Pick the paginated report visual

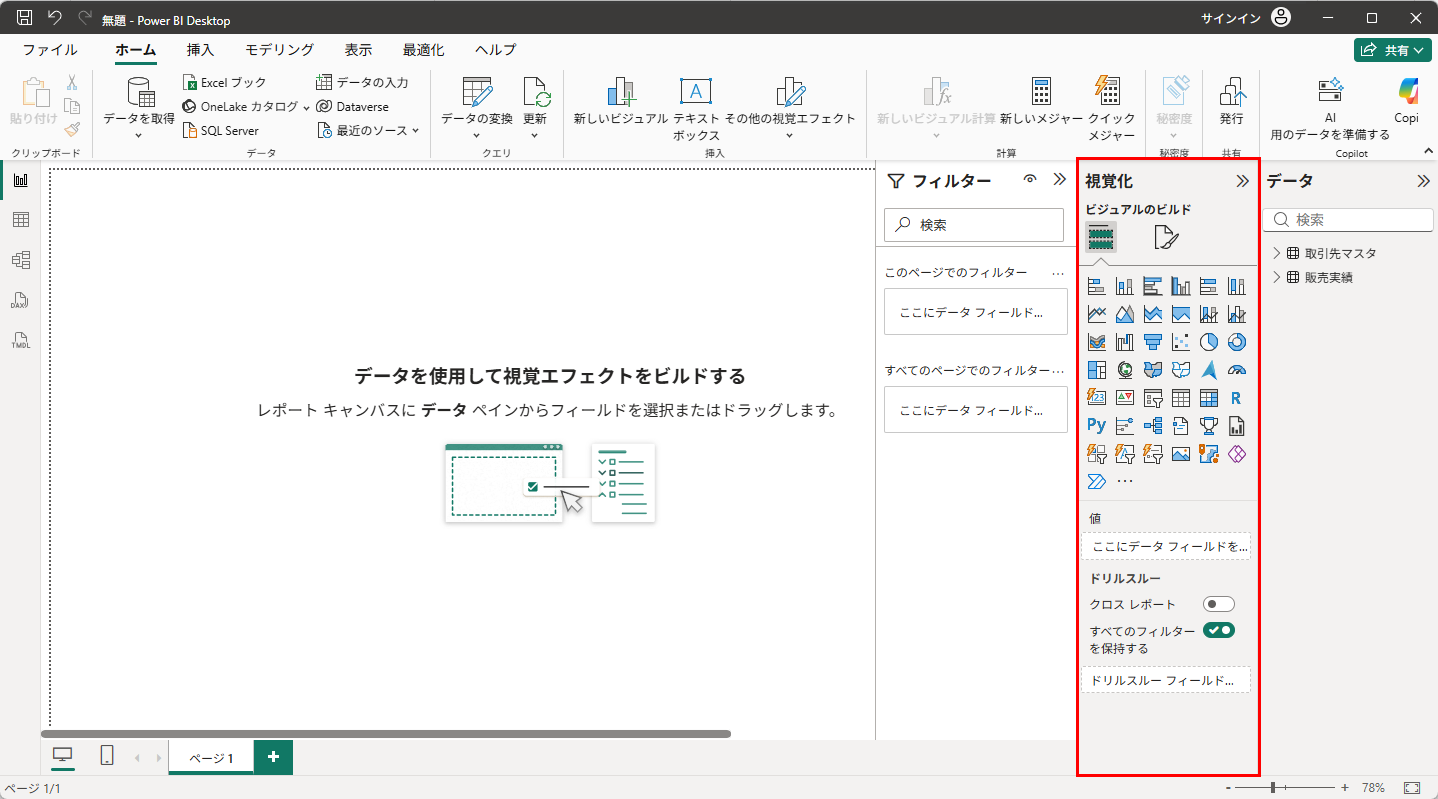1237,426
